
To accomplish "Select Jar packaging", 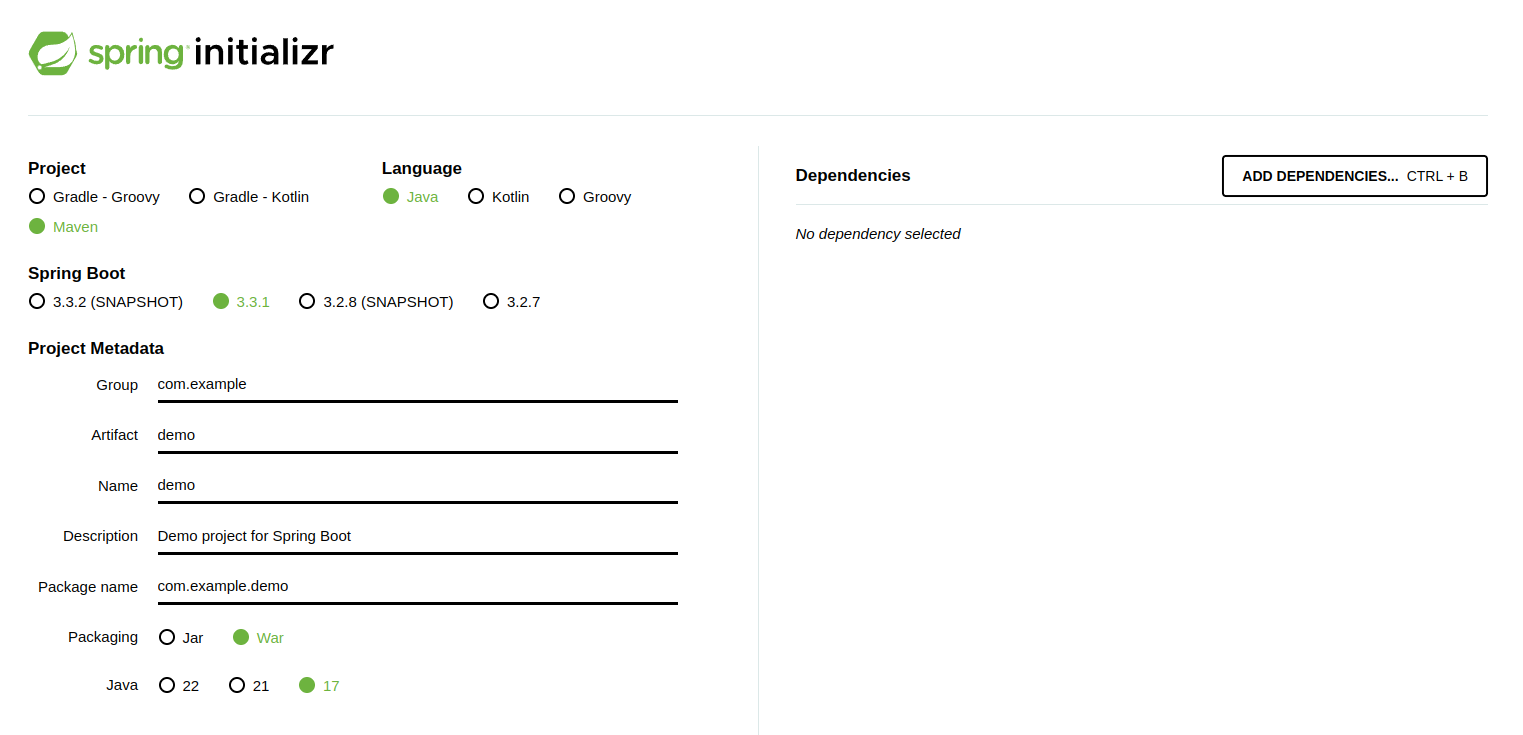I will pos(182,638).
